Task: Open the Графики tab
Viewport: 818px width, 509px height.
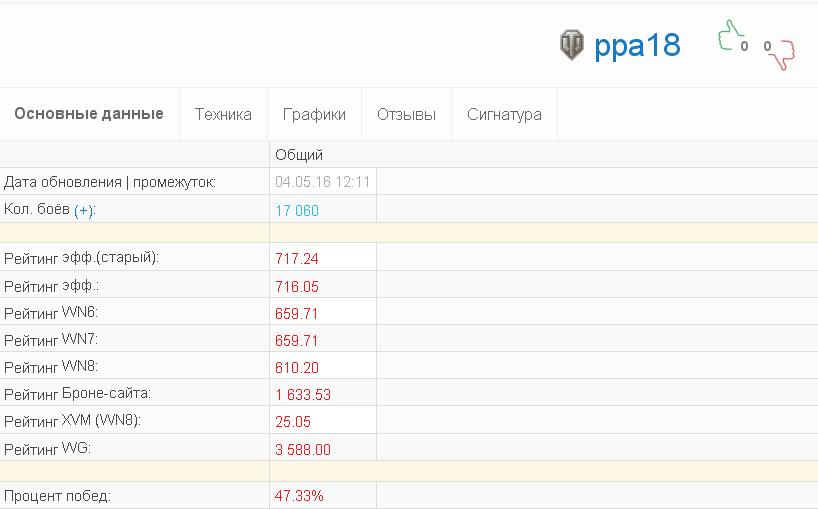Action: coord(314,114)
